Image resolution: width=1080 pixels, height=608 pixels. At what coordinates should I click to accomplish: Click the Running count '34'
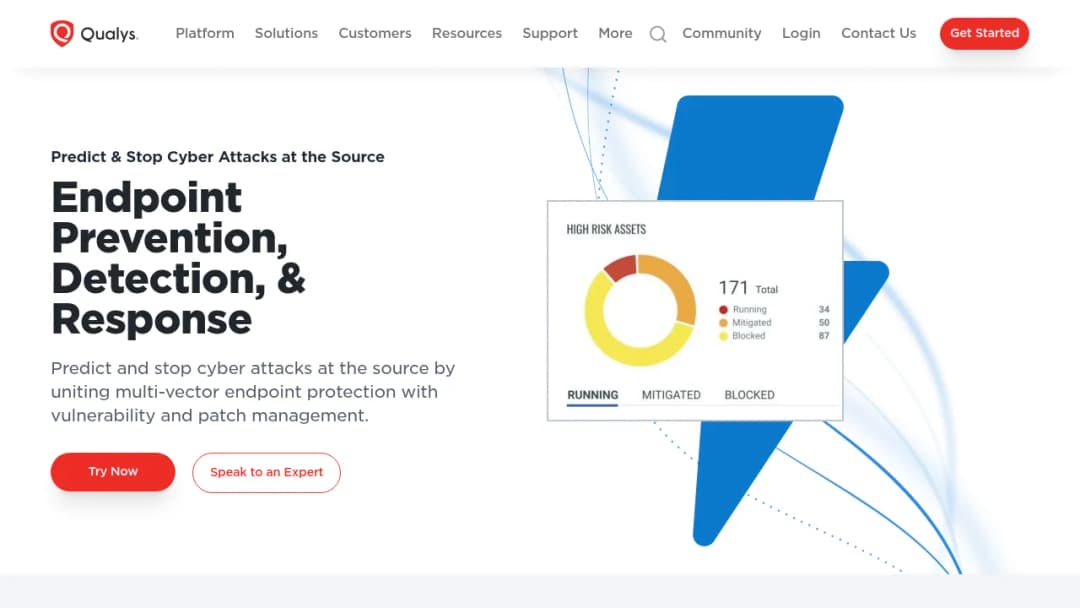pos(824,310)
